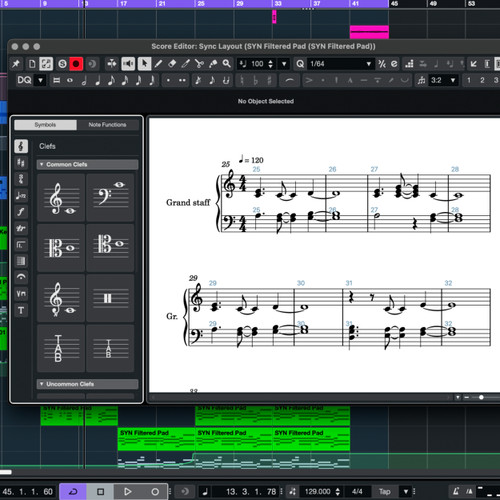Select the Split scissors tool
This screenshot has height=500, width=500.
(x=199, y=64)
